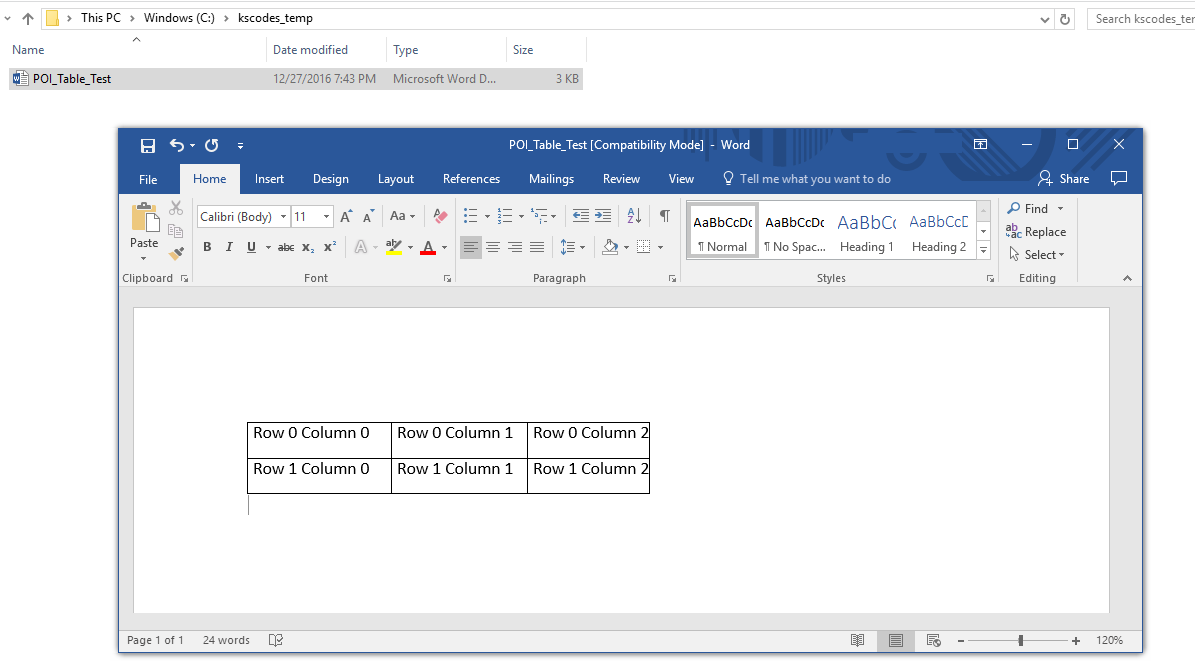Viewport: 1195px width, 665px height.
Task: Select POI_Table_Test file in Explorer
Action: tap(72, 79)
